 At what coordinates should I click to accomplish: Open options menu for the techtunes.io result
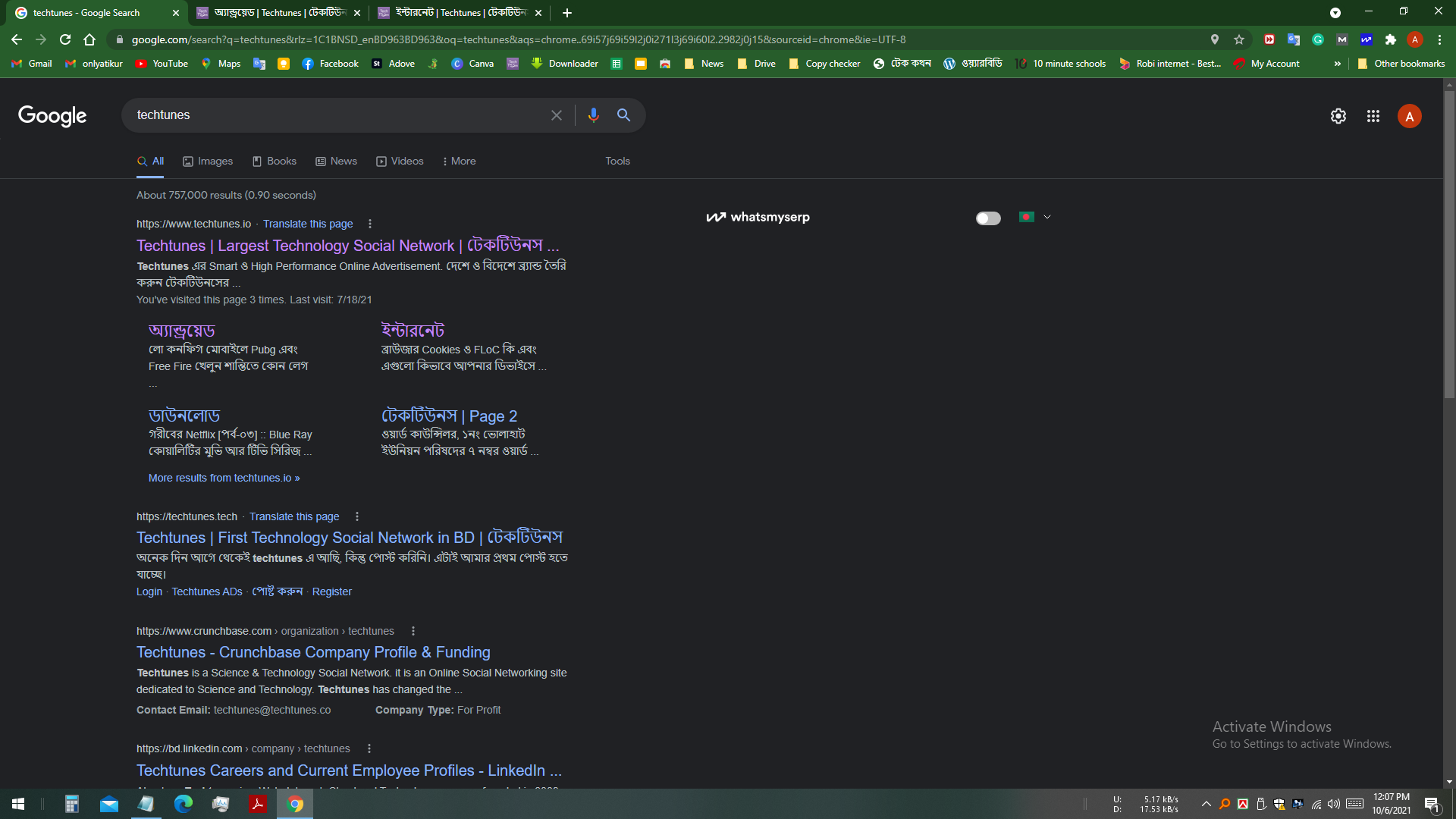[x=369, y=224]
